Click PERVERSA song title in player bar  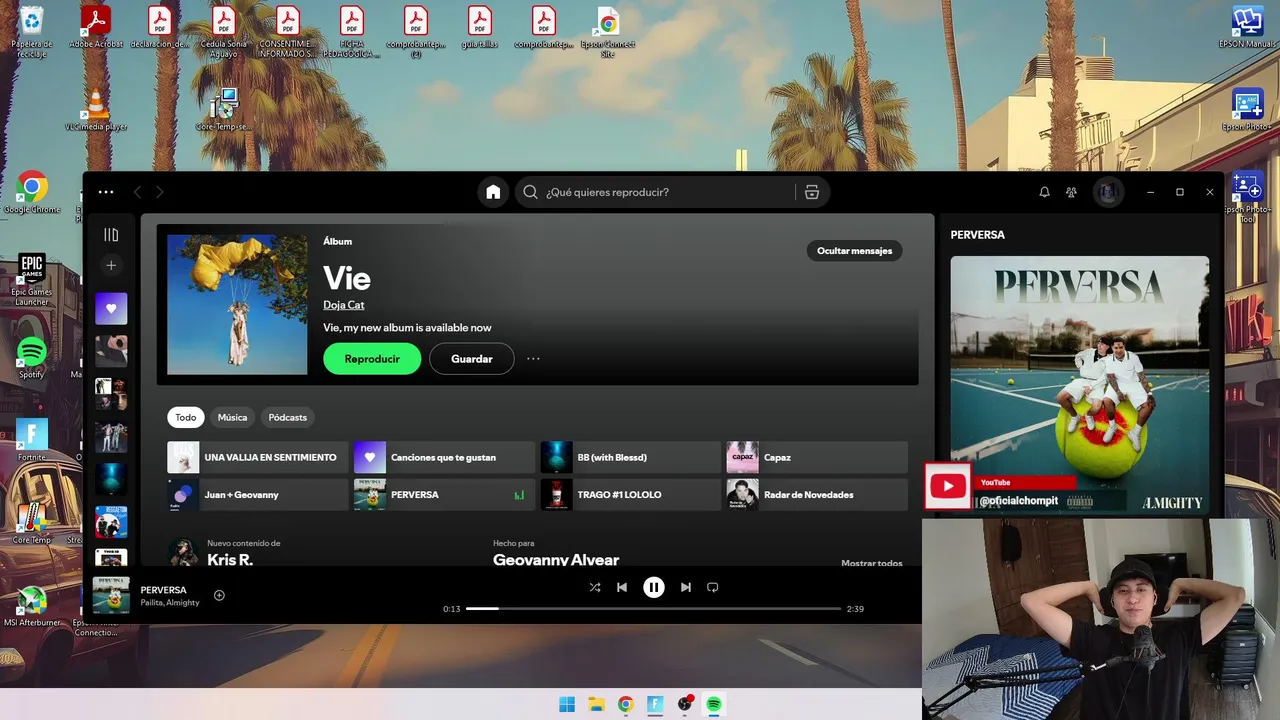163,590
